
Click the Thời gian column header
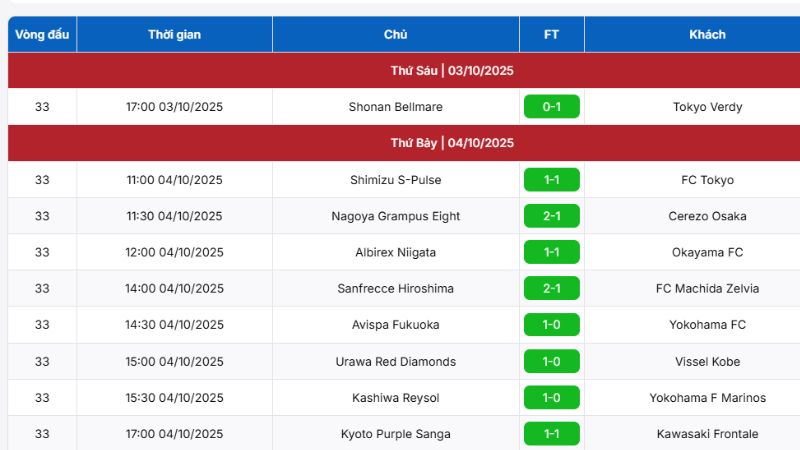click(x=174, y=34)
